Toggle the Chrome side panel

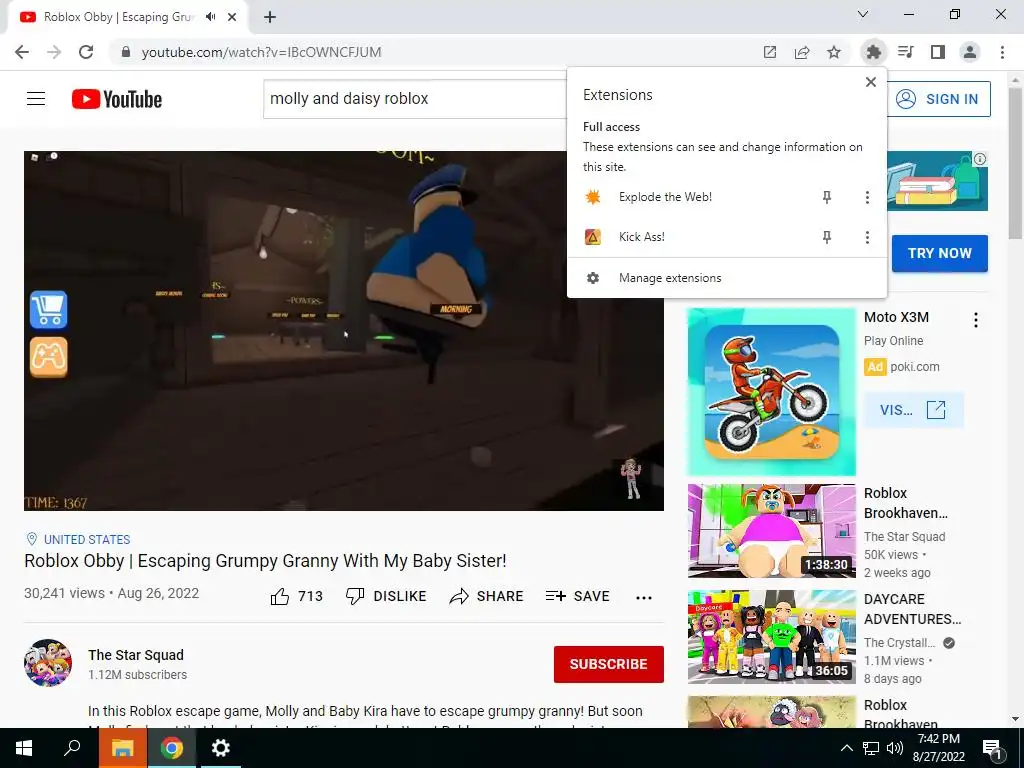coord(938,52)
